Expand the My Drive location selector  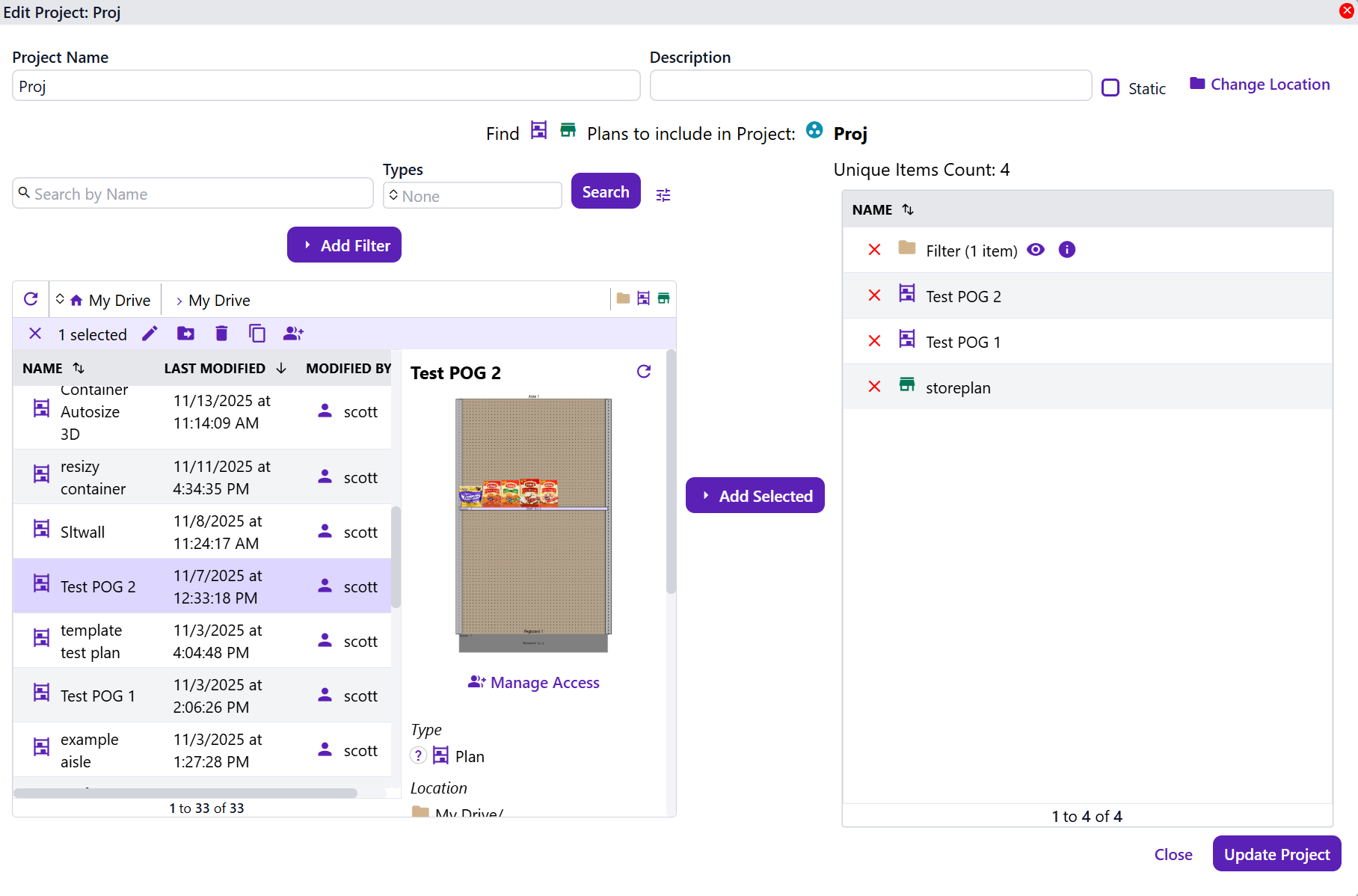105,300
